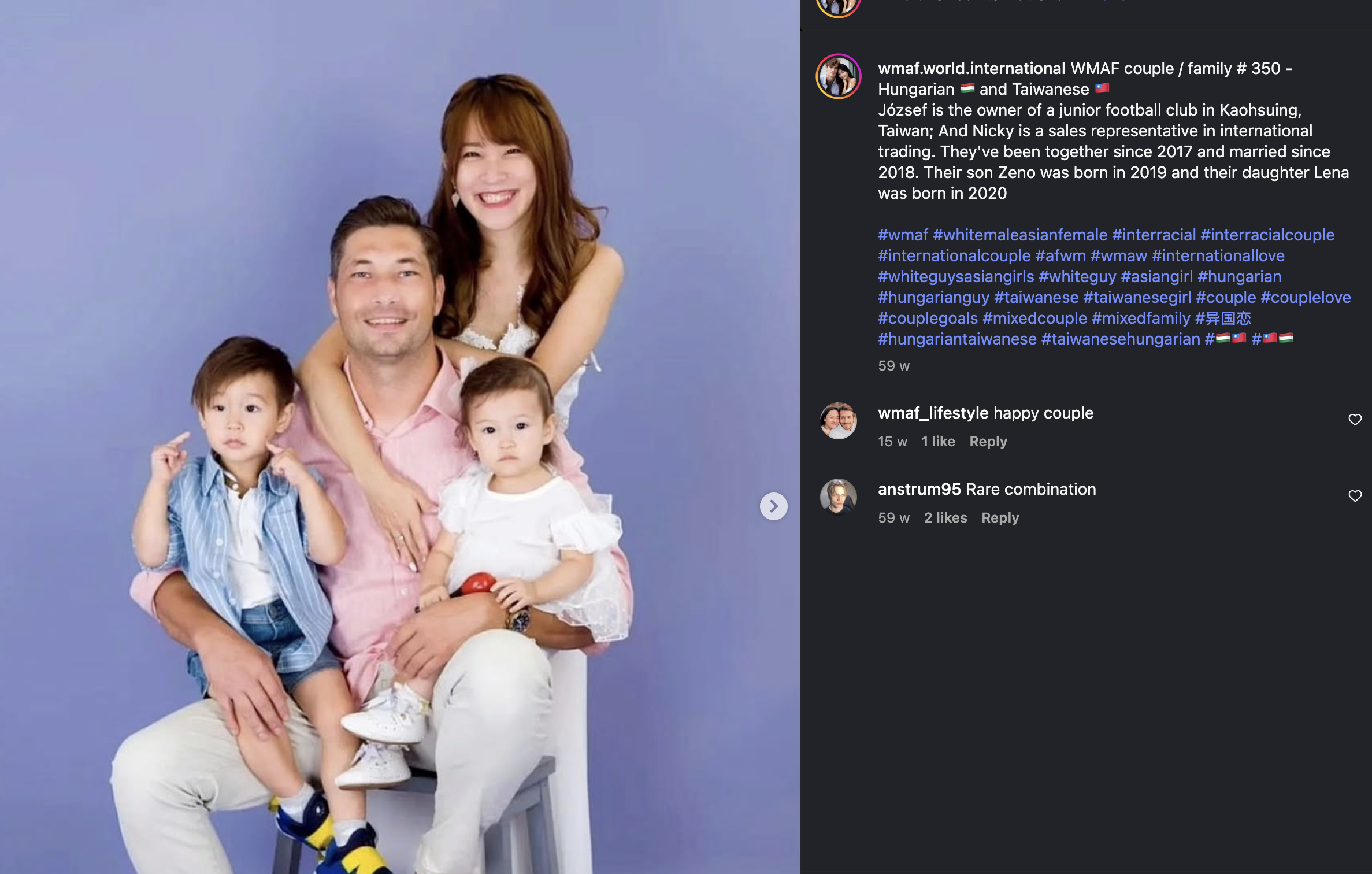This screenshot has height=874, width=1372.
Task: Click the partially visible top avatar
Action: coord(839,7)
